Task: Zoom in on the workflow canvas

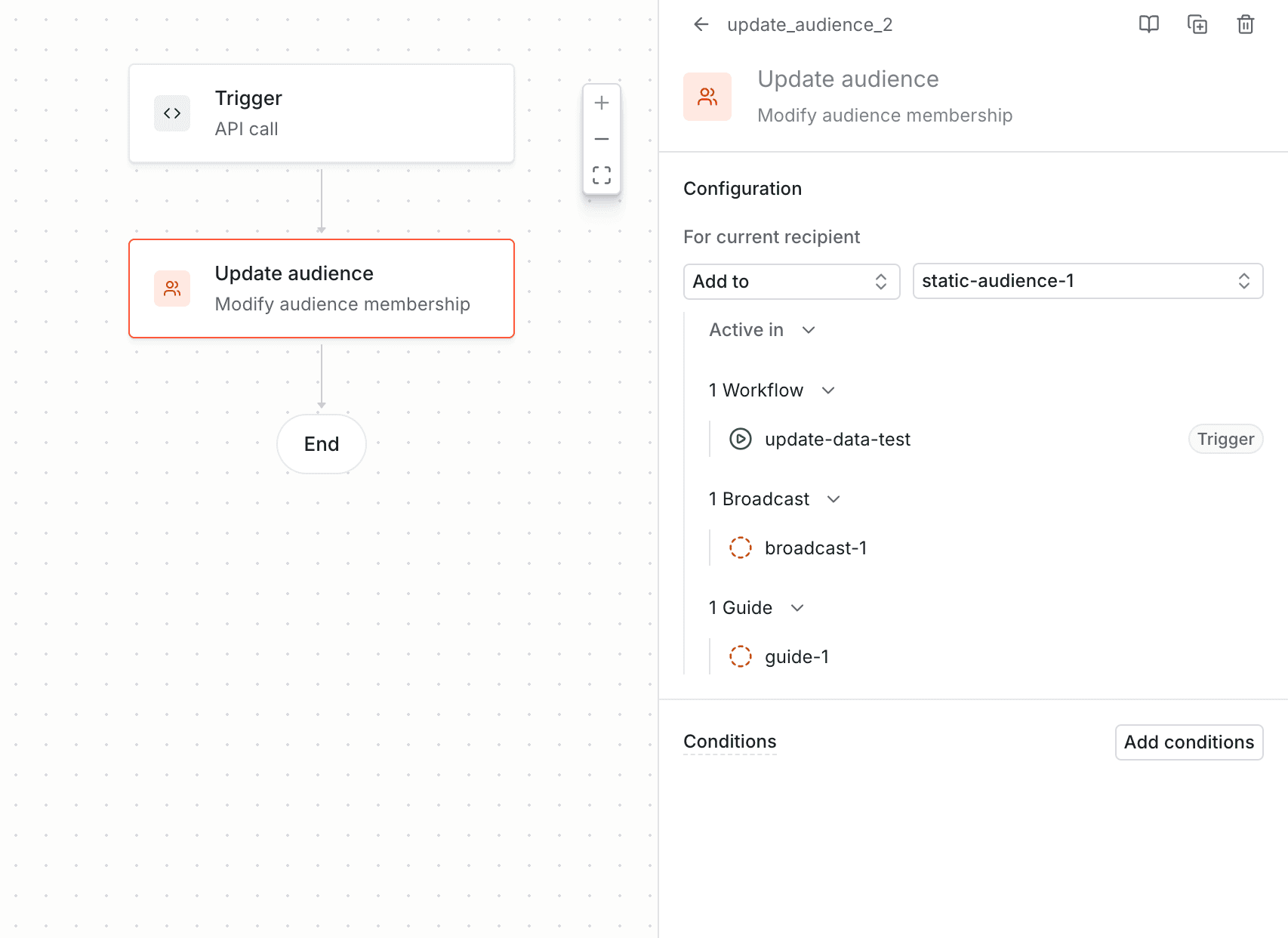Action: 601,103
